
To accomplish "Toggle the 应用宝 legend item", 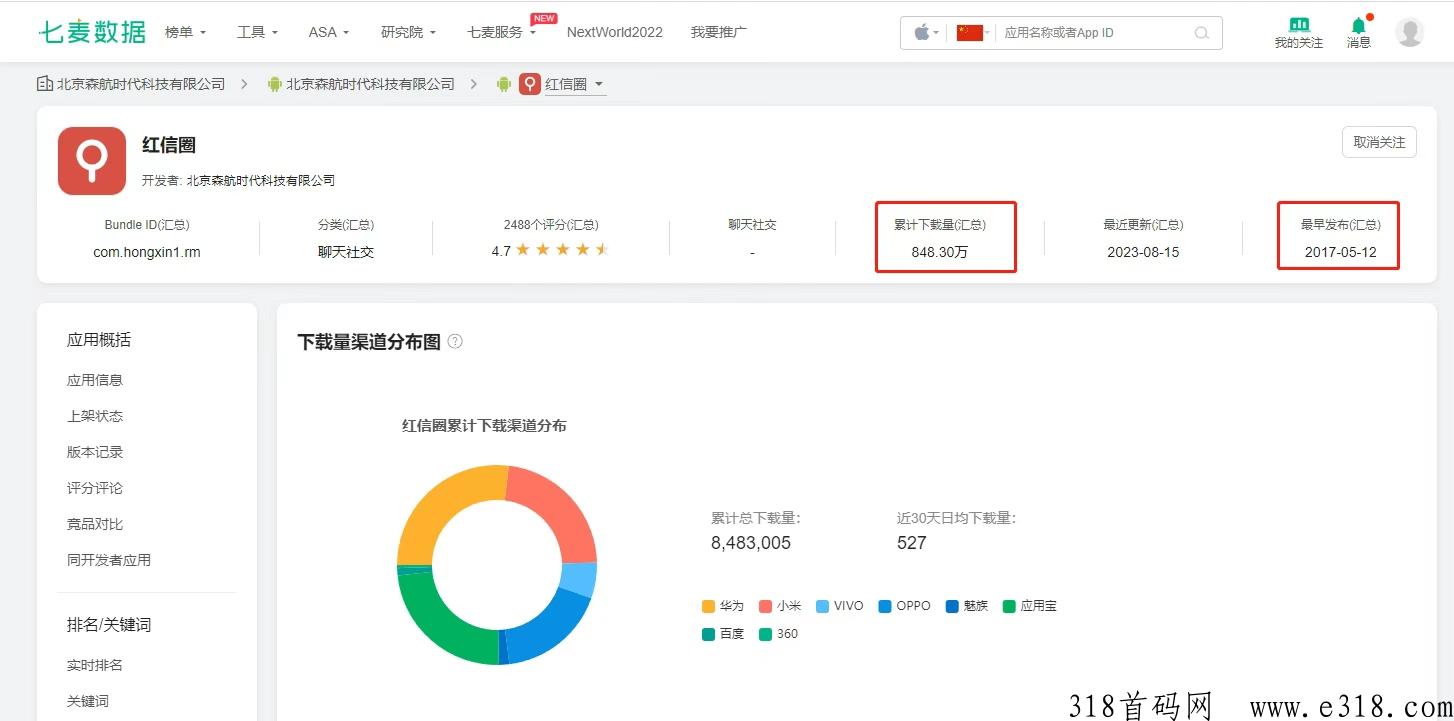I will point(1029,606).
